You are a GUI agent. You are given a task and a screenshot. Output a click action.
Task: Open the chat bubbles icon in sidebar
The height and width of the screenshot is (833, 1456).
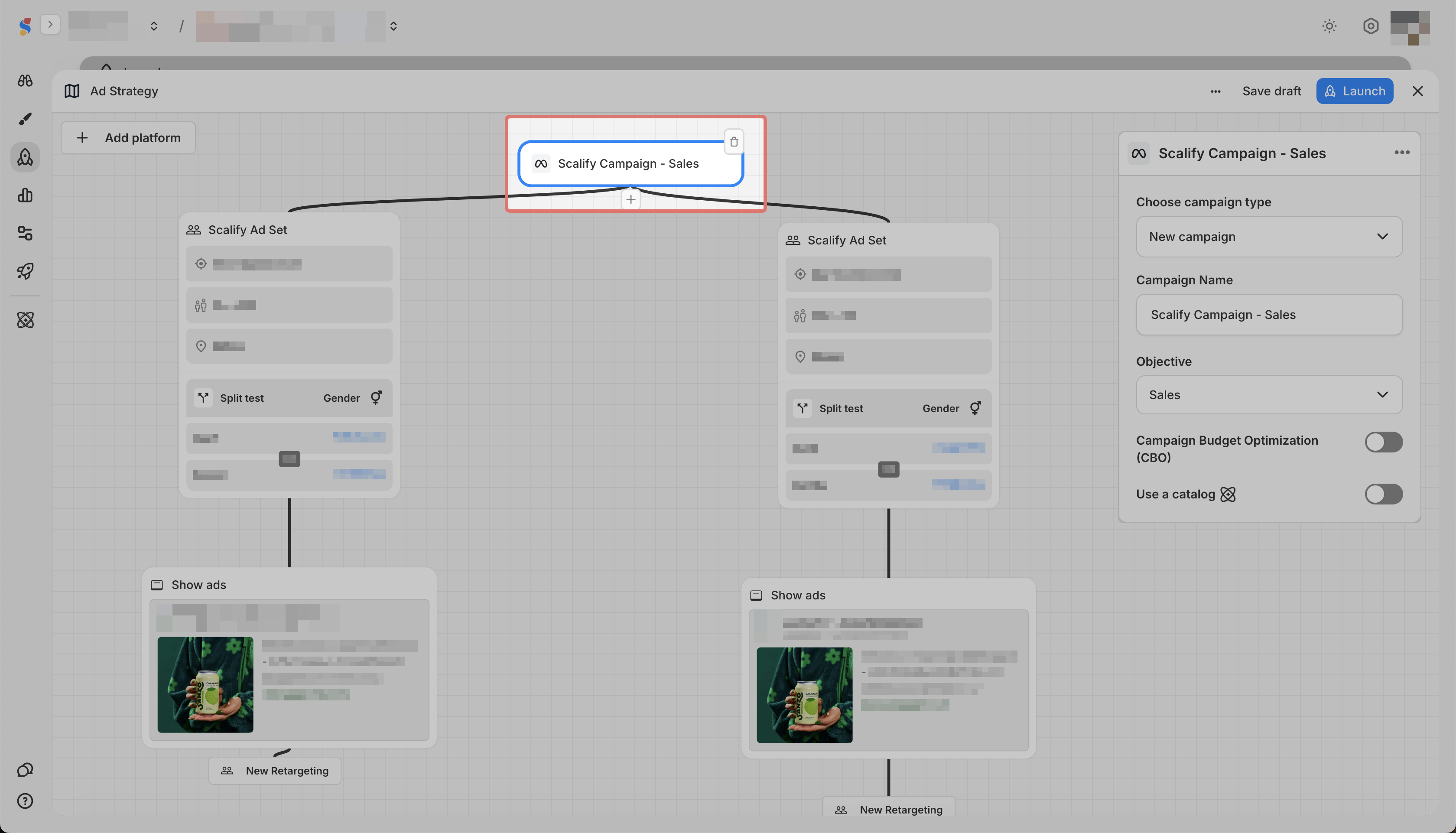[25, 769]
